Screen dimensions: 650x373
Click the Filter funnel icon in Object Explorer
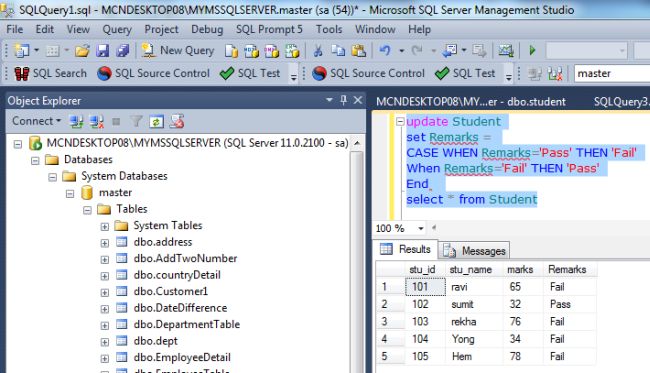pyautogui.click(x=136, y=121)
